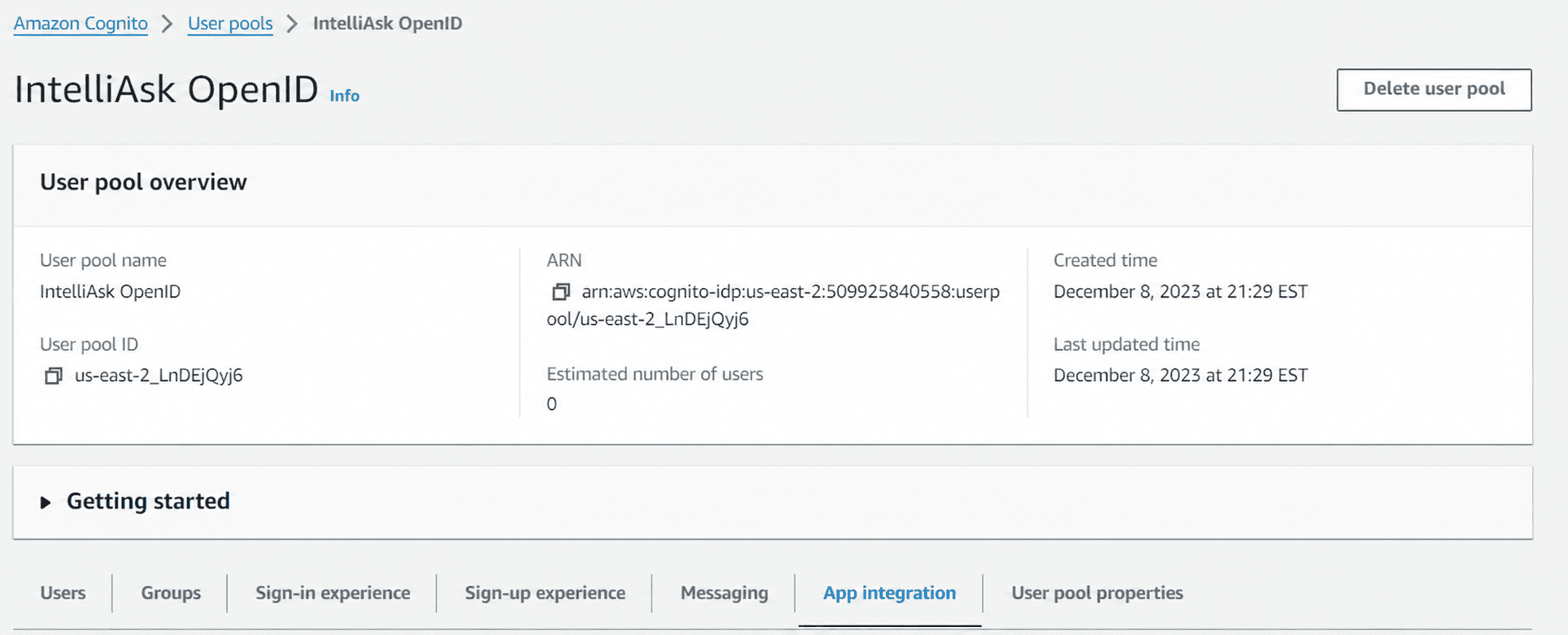This screenshot has height=635, width=1568.
Task: Open the Info link beside title
Action: click(345, 95)
